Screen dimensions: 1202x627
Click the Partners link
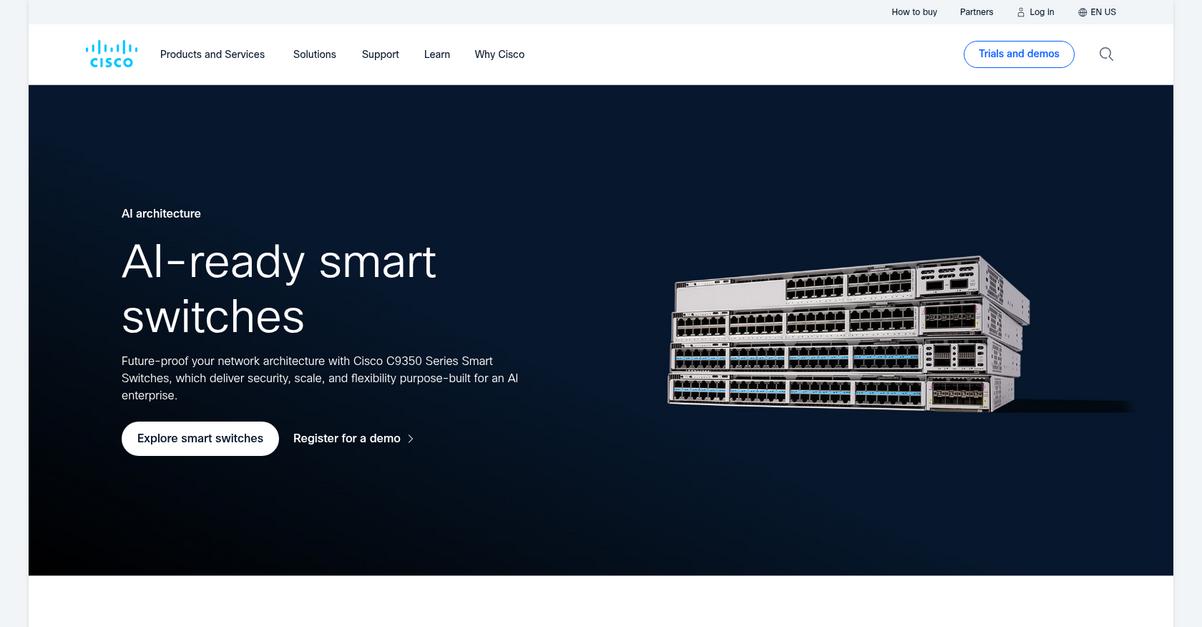point(976,12)
